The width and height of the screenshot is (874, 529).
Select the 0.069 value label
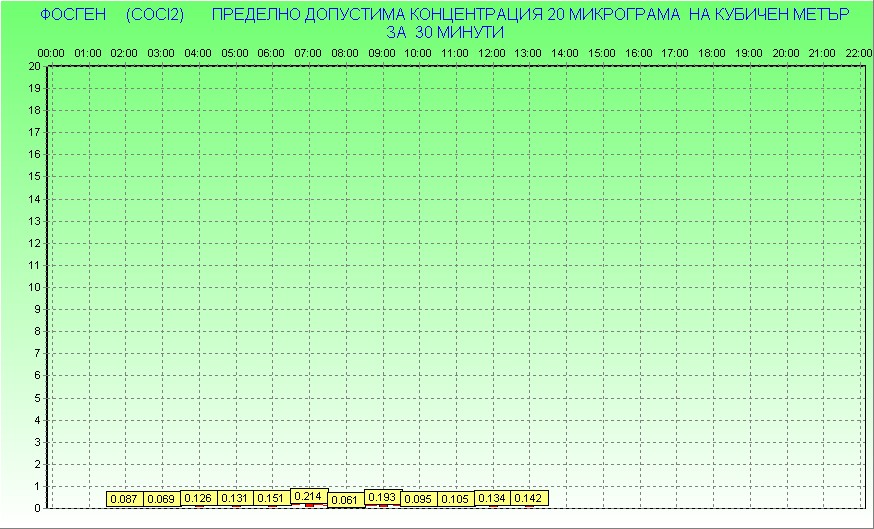pyautogui.click(x=161, y=499)
